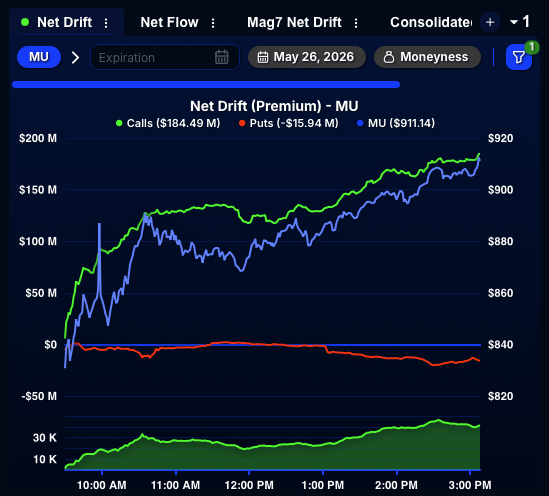Screen dimensions: 549x496
Task: Open the May 26, 2026 date picker
Action: click(x=307, y=57)
